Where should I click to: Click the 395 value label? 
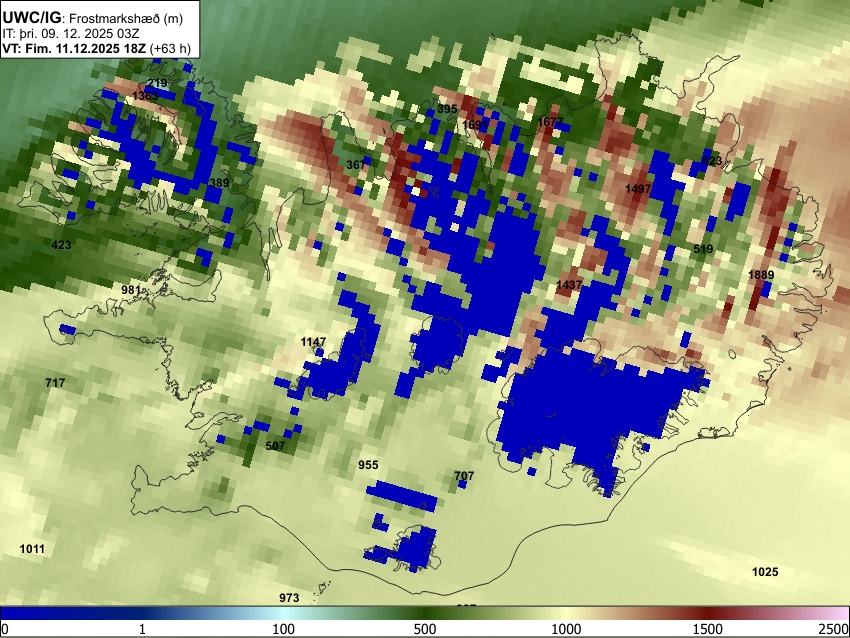(x=447, y=109)
